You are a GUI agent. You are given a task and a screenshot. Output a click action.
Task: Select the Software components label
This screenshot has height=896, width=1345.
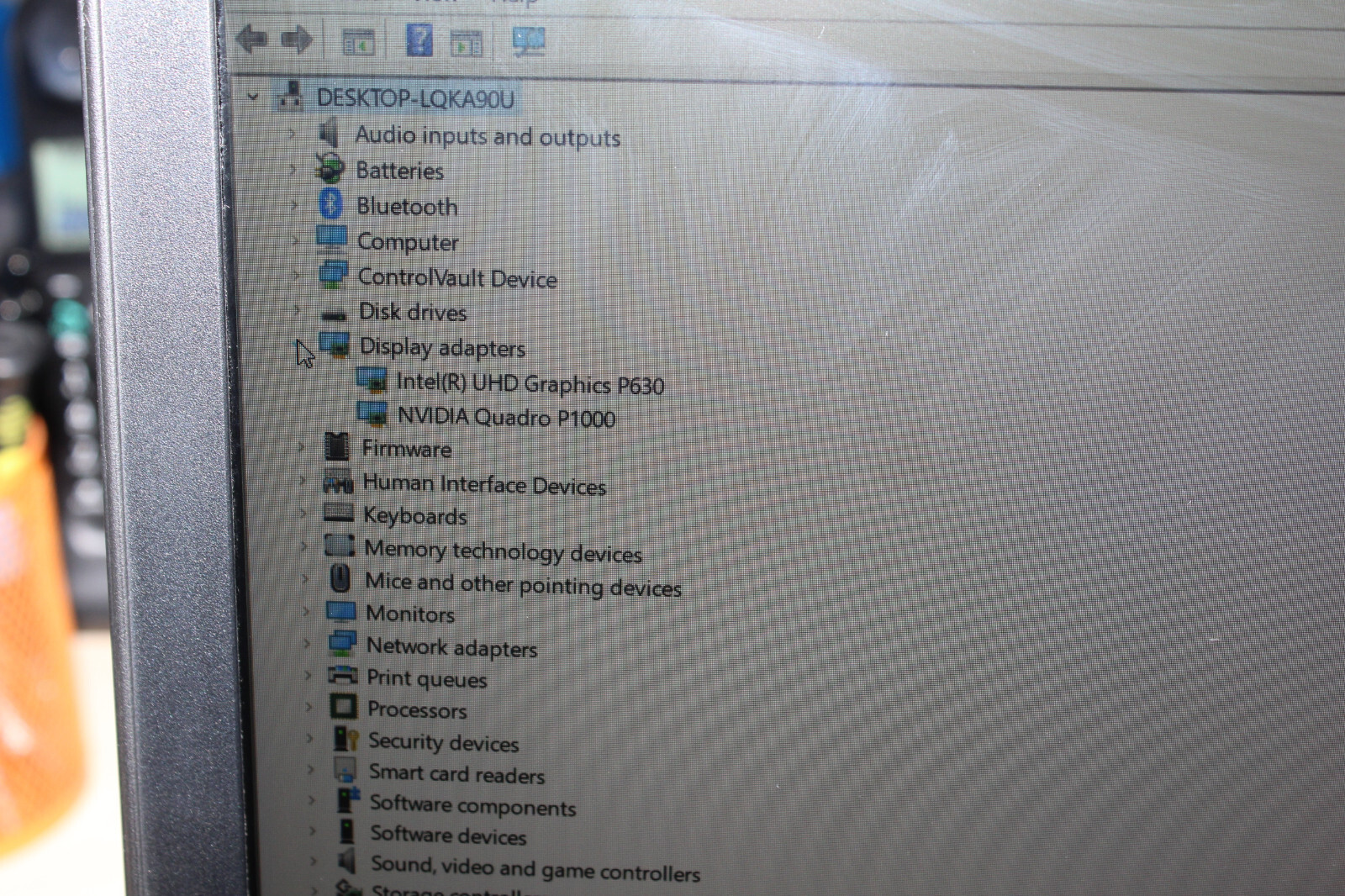coord(473,805)
